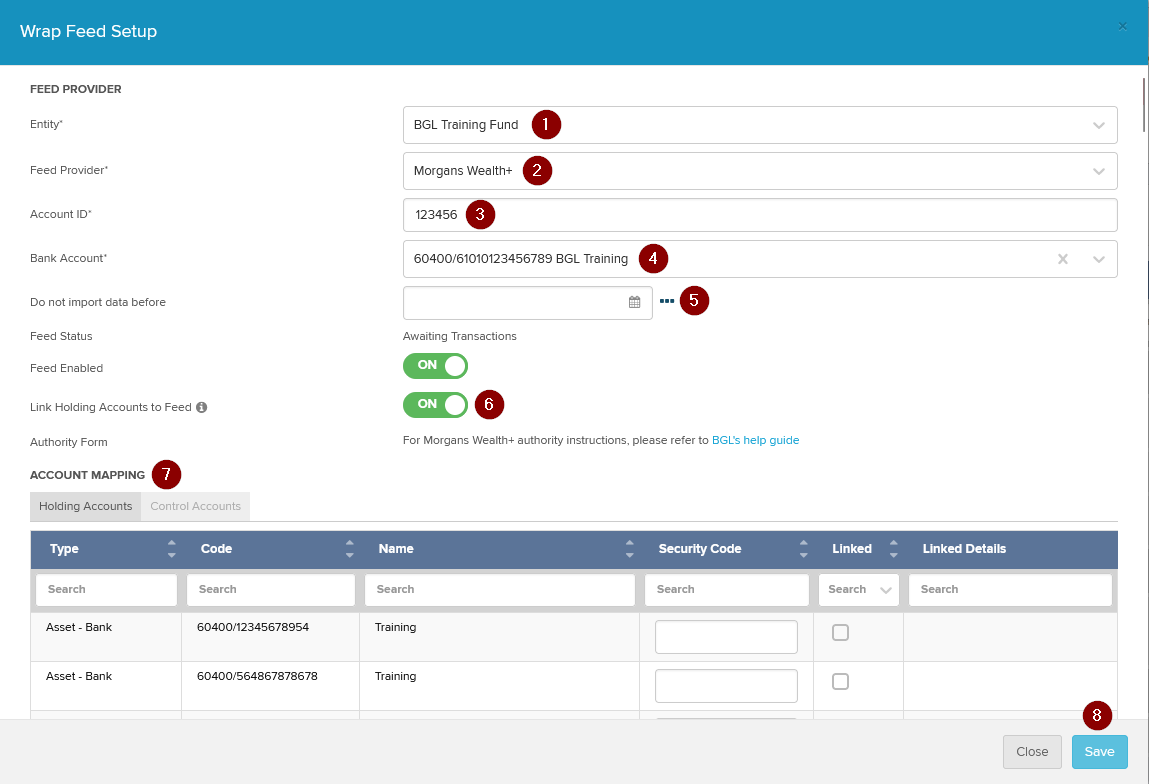Click the Account ID input field
1149x784 pixels.
(x=760, y=215)
